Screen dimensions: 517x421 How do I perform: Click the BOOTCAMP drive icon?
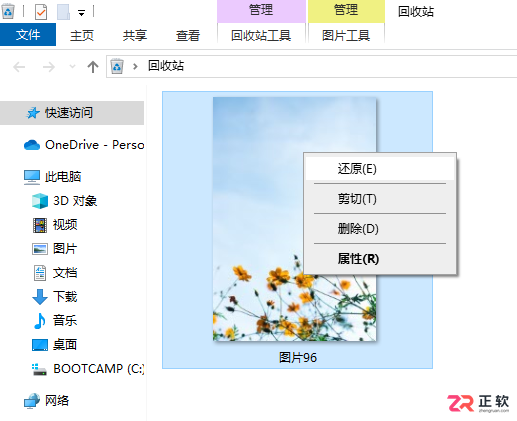pos(39,369)
